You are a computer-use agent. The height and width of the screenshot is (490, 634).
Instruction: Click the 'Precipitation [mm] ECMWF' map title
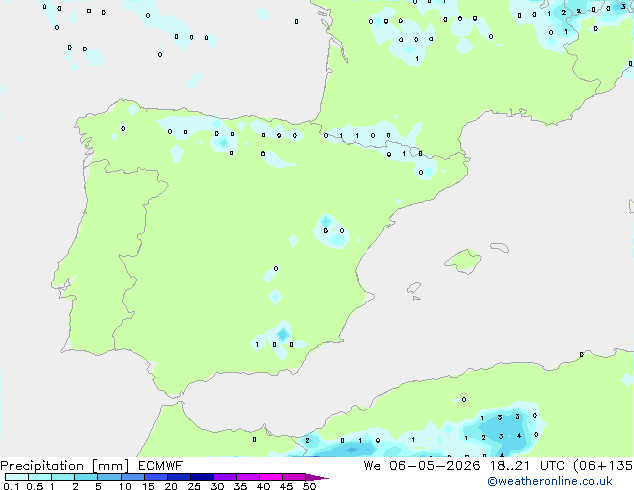click(92, 466)
